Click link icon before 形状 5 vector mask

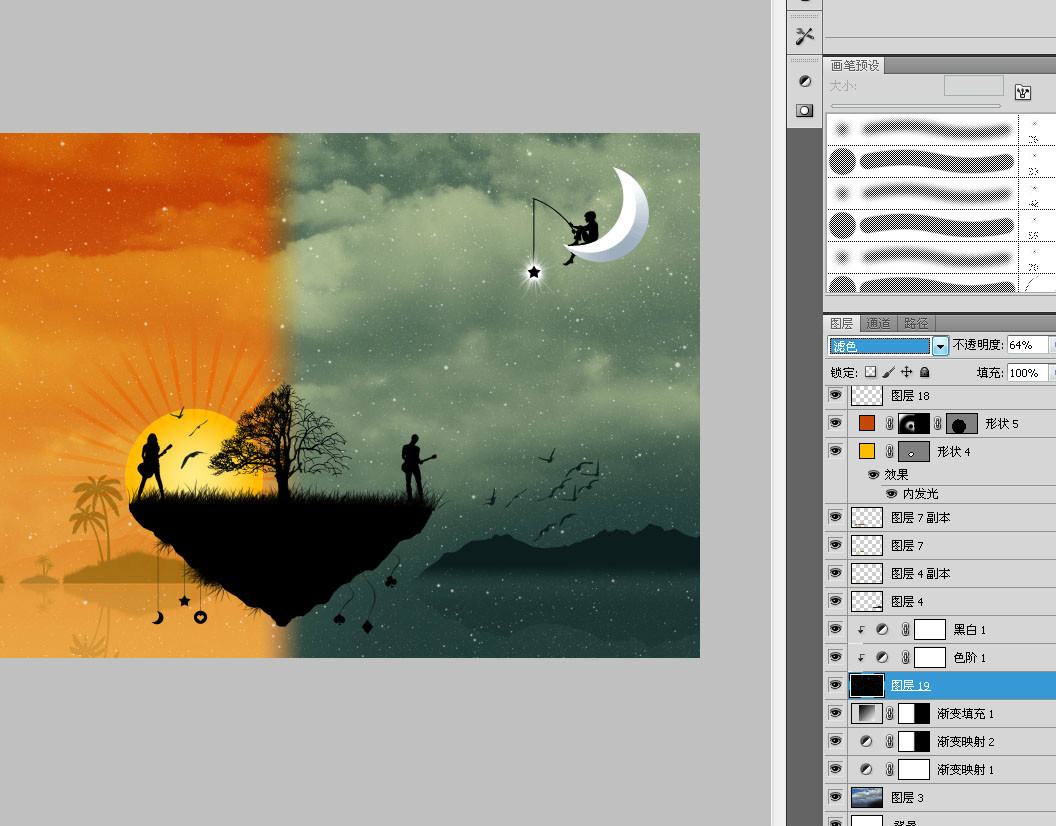click(x=937, y=424)
